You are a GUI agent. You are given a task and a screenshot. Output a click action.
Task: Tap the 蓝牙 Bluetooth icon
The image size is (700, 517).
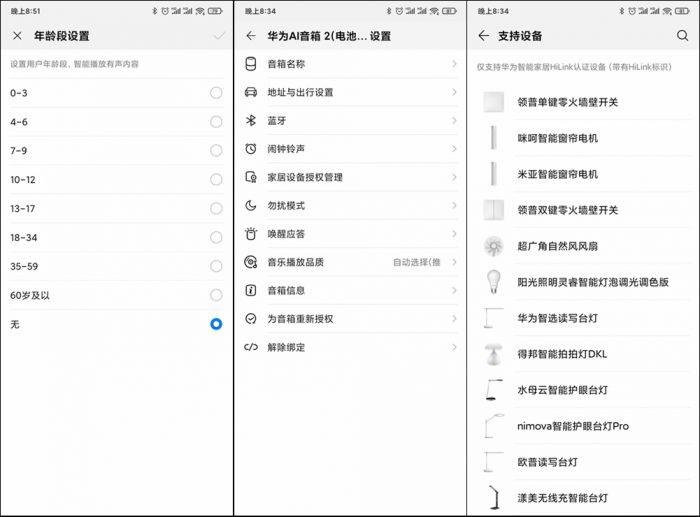coord(251,120)
